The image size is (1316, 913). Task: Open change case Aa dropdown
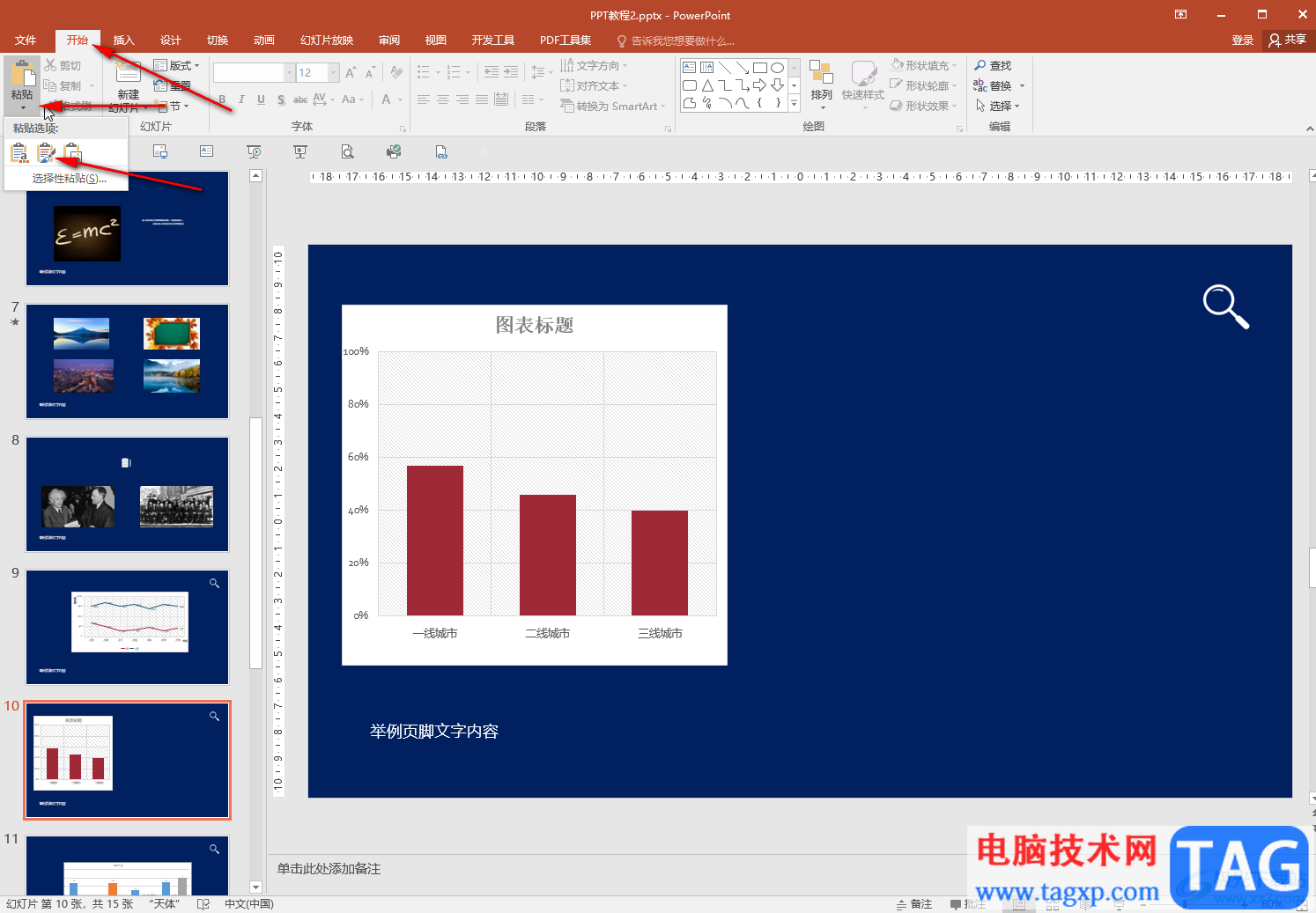[x=352, y=99]
